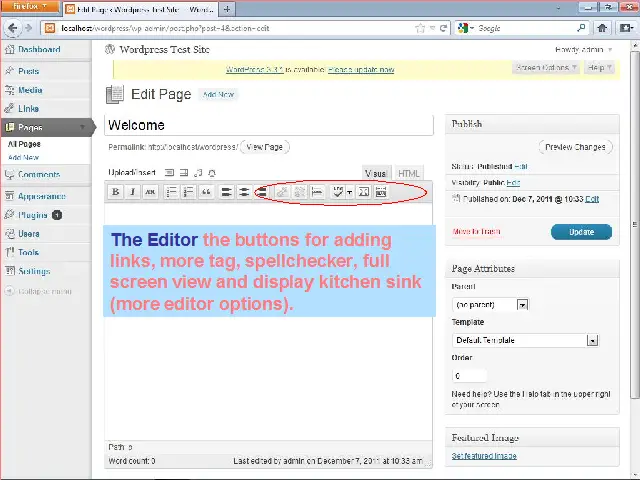Switch editor to fullscreen mode

click(x=364, y=192)
